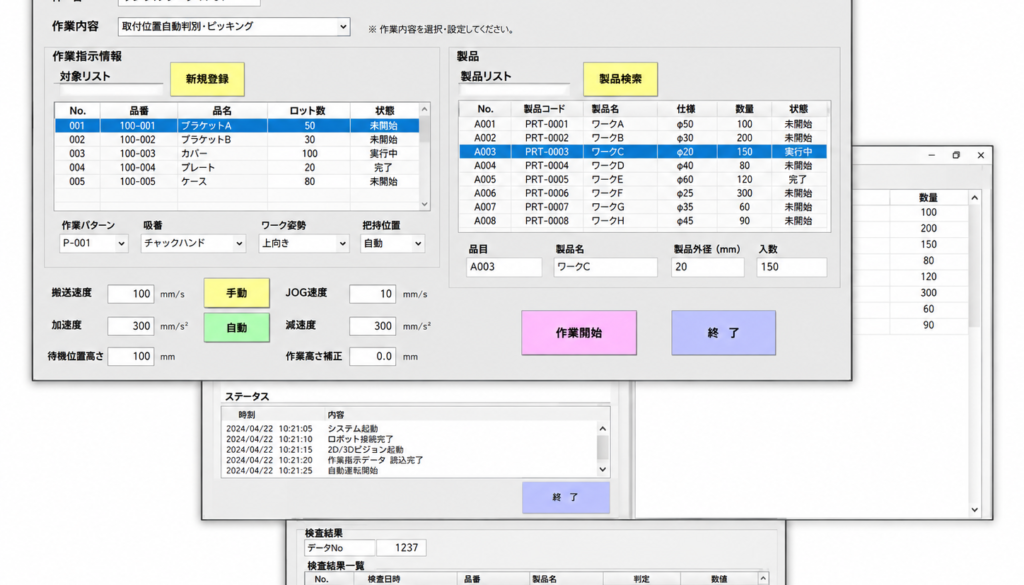This screenshot has height=585, width=1024.
Task: Click the 搬送速度 input field
Action: coord(131,294)
